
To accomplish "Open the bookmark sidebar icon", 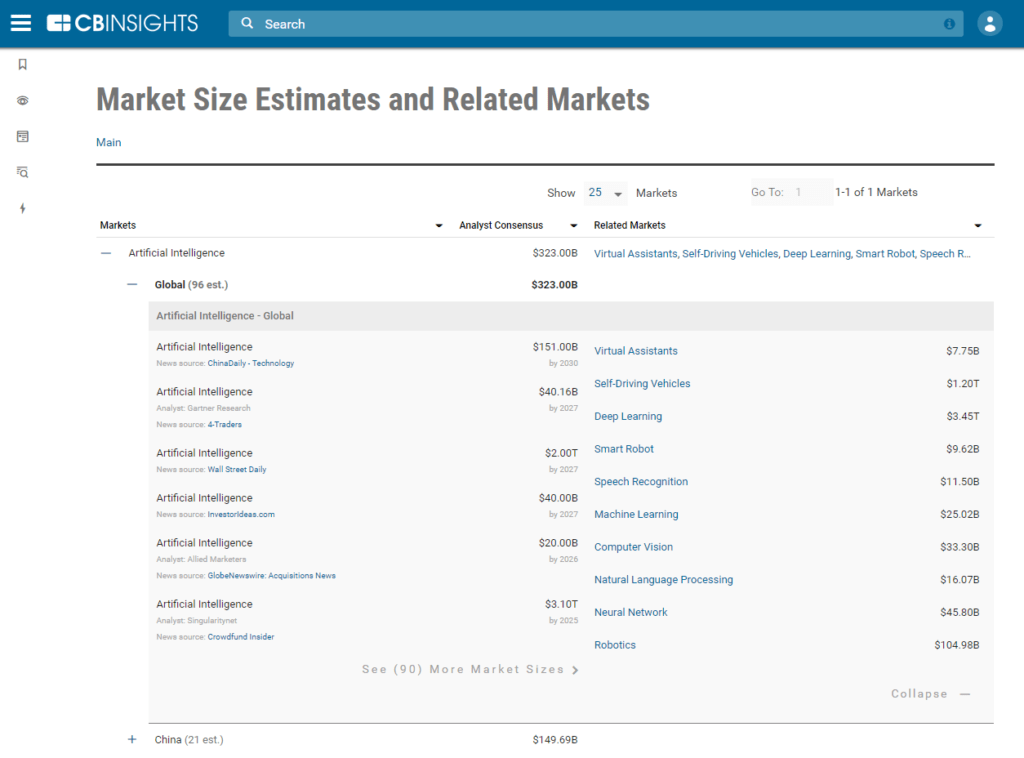I will coord(22,64).
